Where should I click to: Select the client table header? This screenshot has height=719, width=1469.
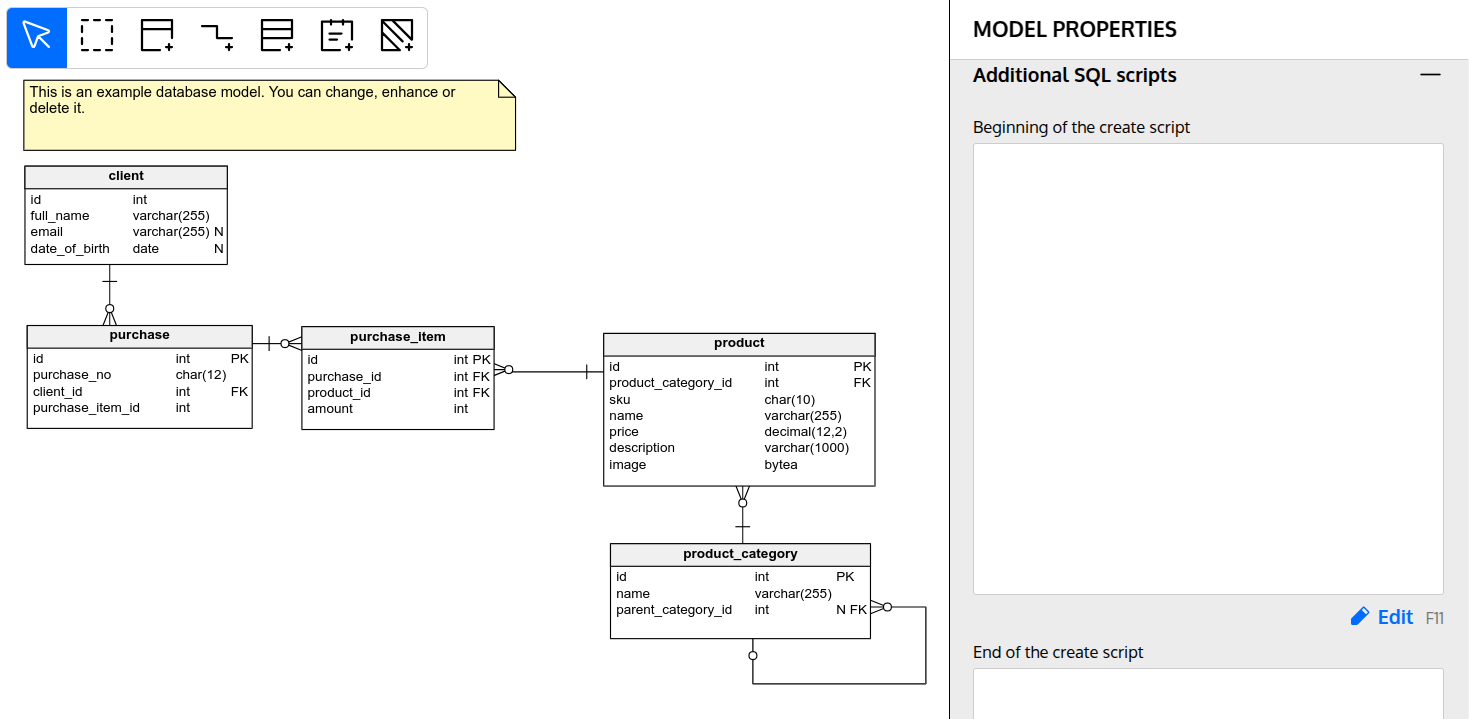125,176
